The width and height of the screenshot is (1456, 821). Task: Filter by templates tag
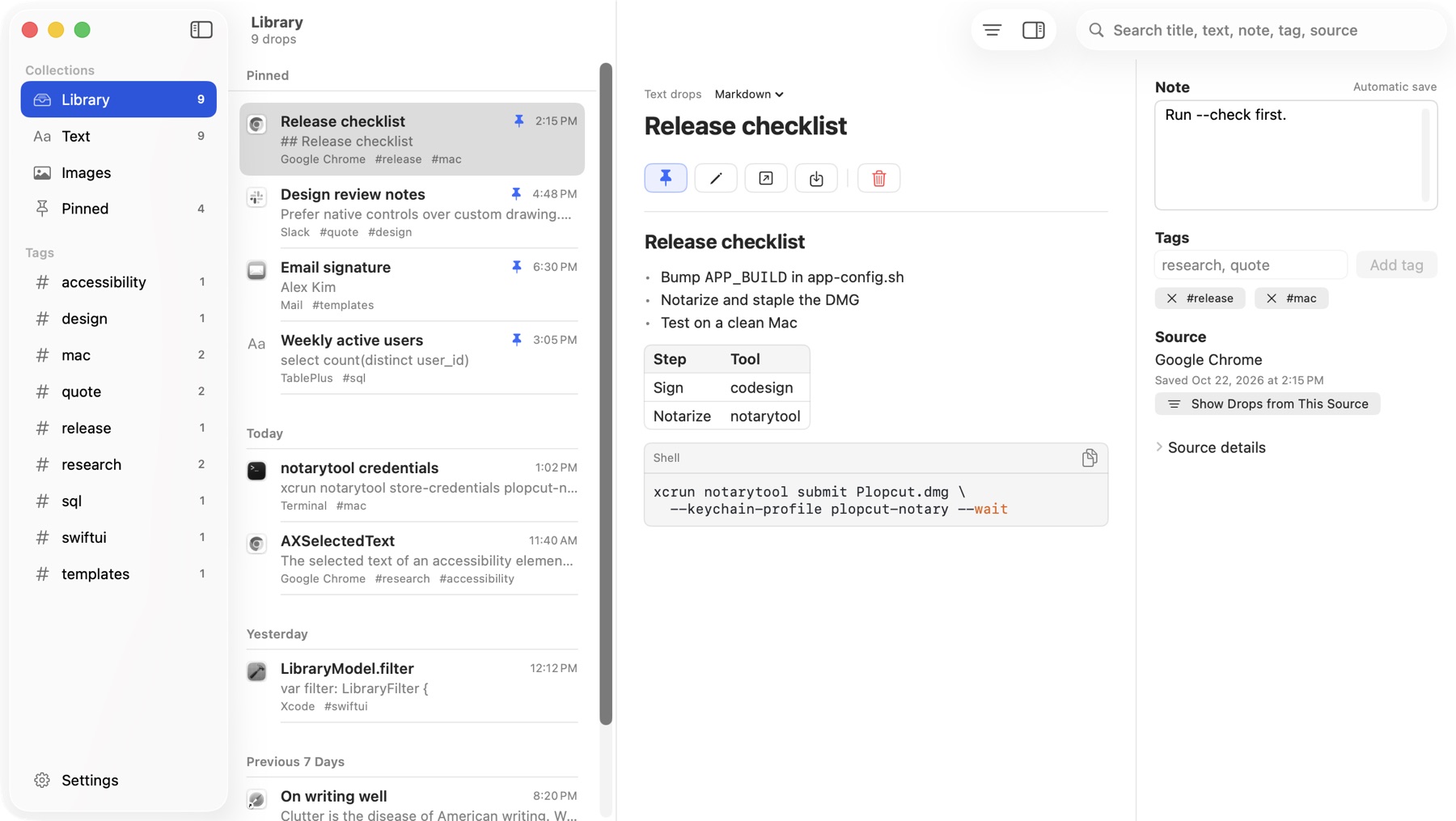tap(119, 573)
